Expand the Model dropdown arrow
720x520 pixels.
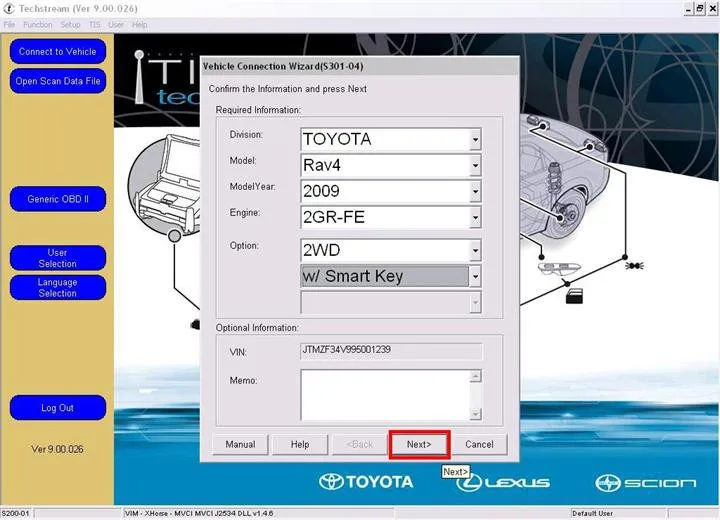(x=475, y=165)
